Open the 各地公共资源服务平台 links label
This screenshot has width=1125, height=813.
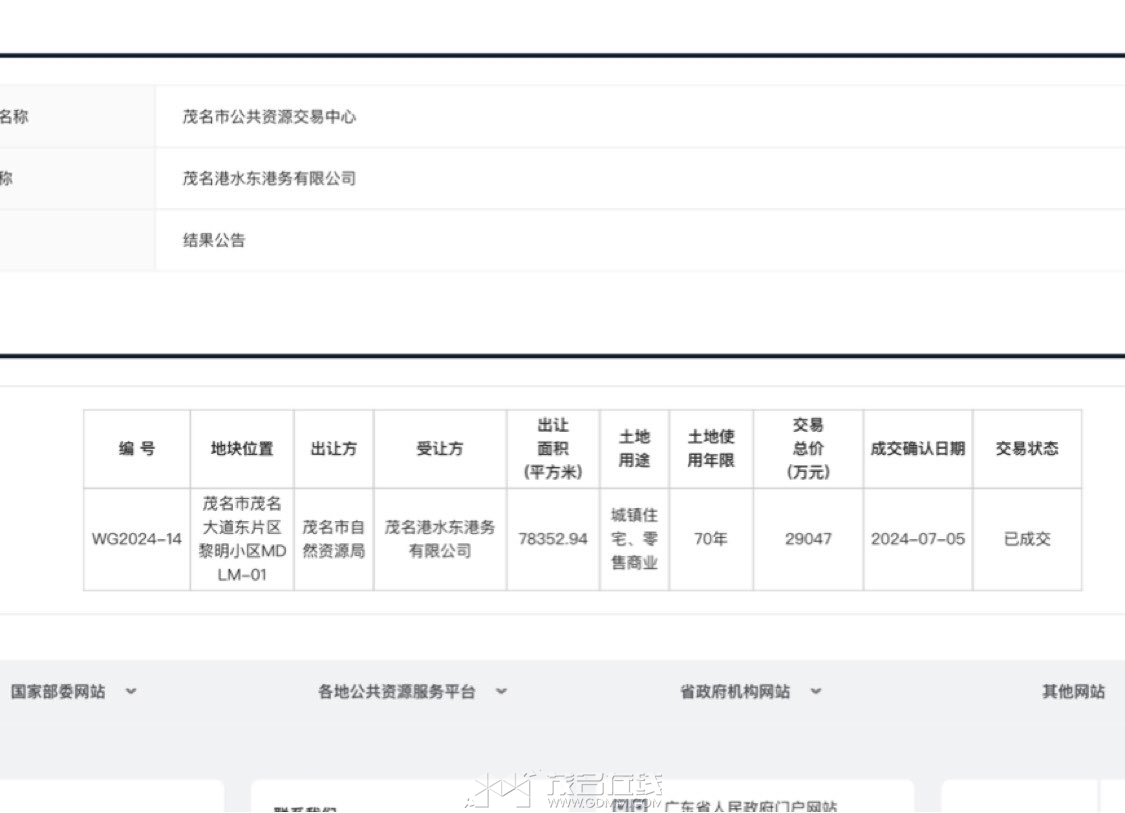coord(397,692)
